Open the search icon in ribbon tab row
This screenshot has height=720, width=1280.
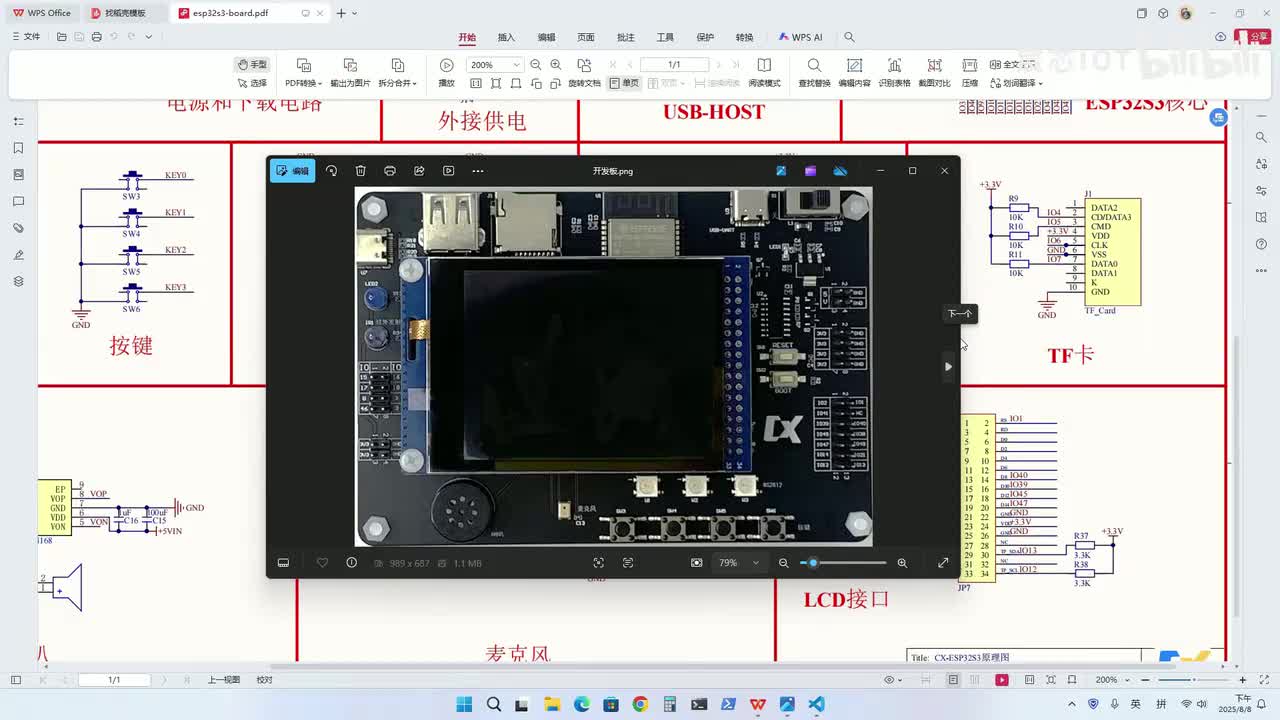point(849,37)
